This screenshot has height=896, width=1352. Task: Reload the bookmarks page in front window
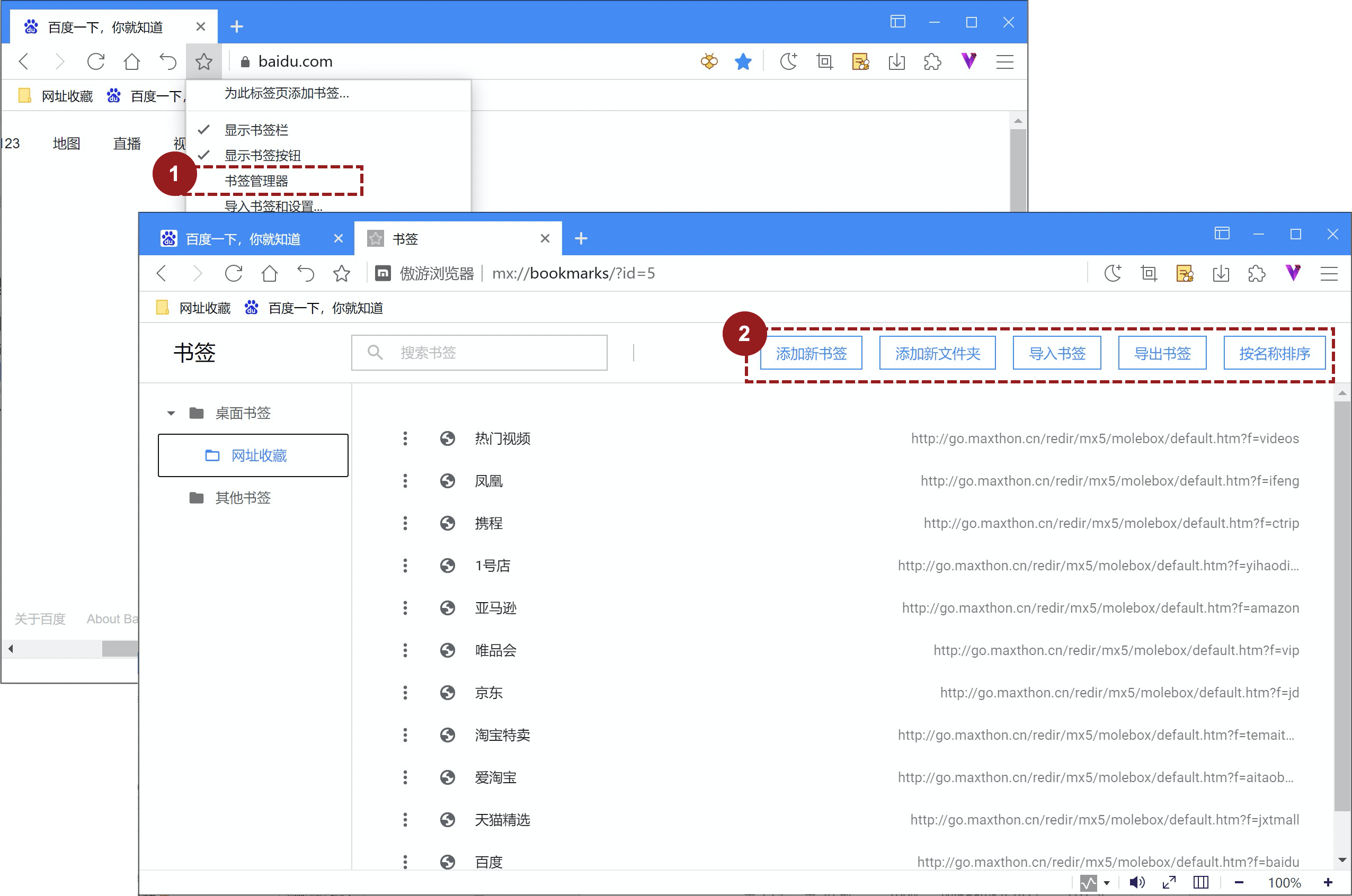coord(233,273)
